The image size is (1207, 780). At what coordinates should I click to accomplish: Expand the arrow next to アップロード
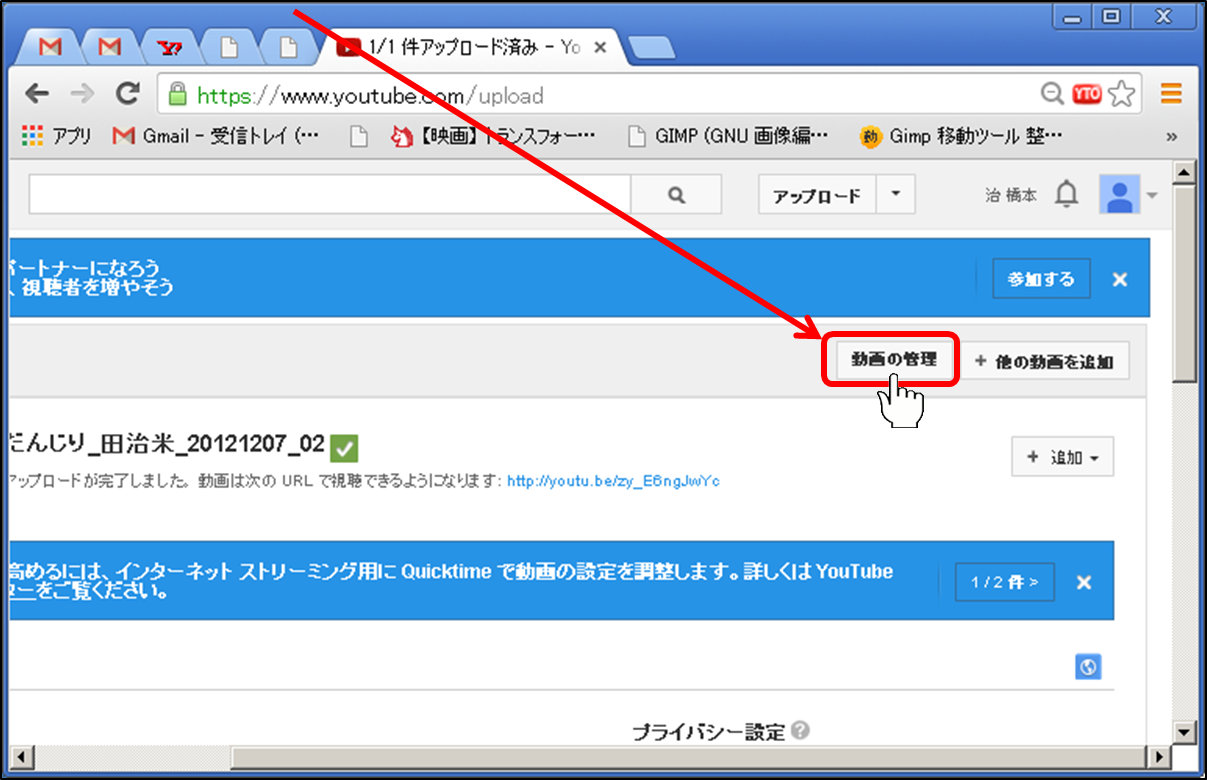point(896,195)
